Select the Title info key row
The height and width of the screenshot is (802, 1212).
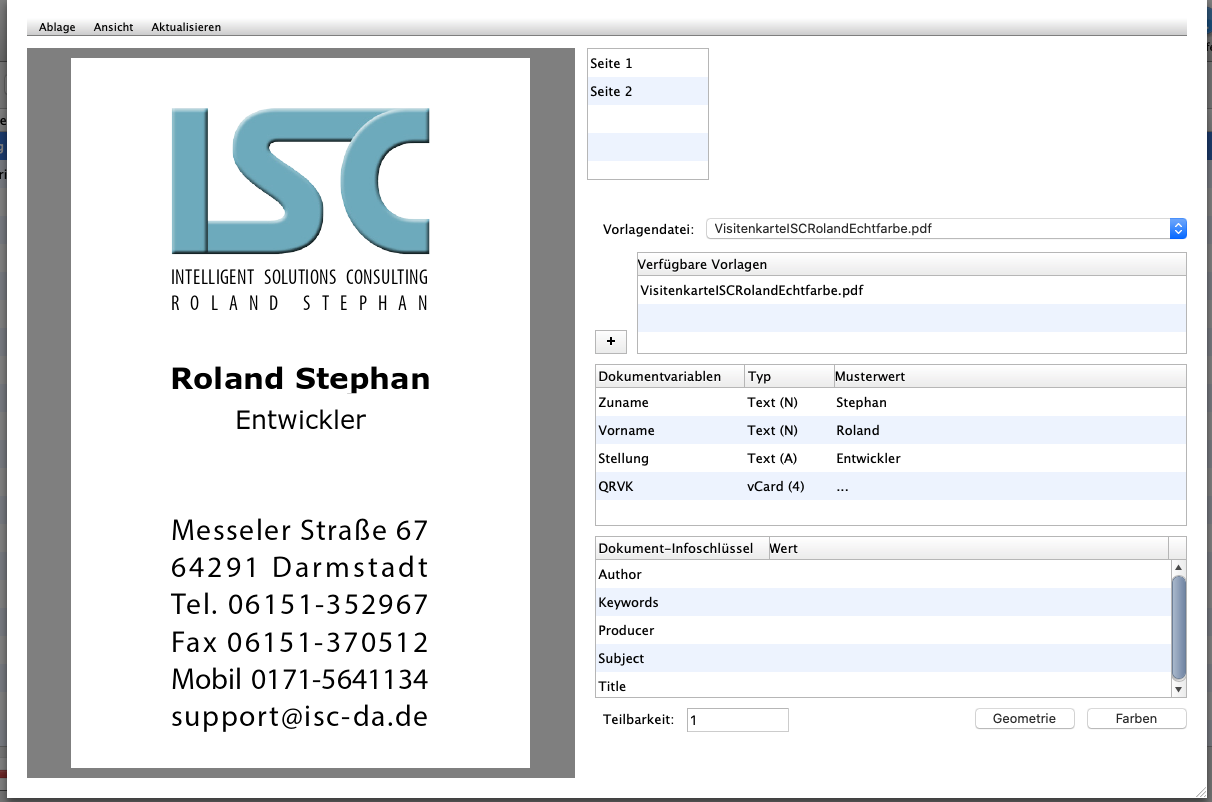click(883, 686)
